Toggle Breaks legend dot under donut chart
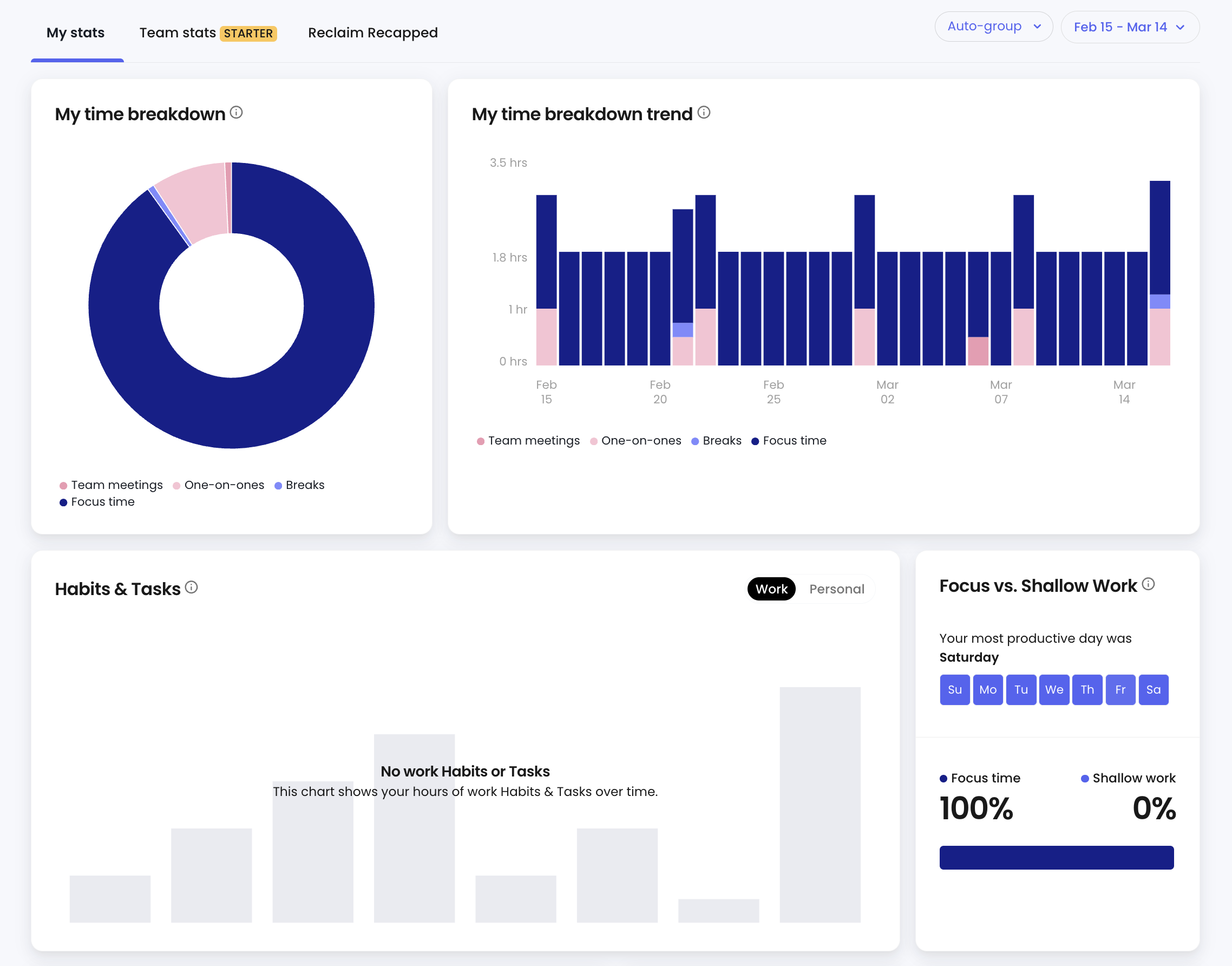This screenshot has height=966, width=1232. [x=278, y=486]
